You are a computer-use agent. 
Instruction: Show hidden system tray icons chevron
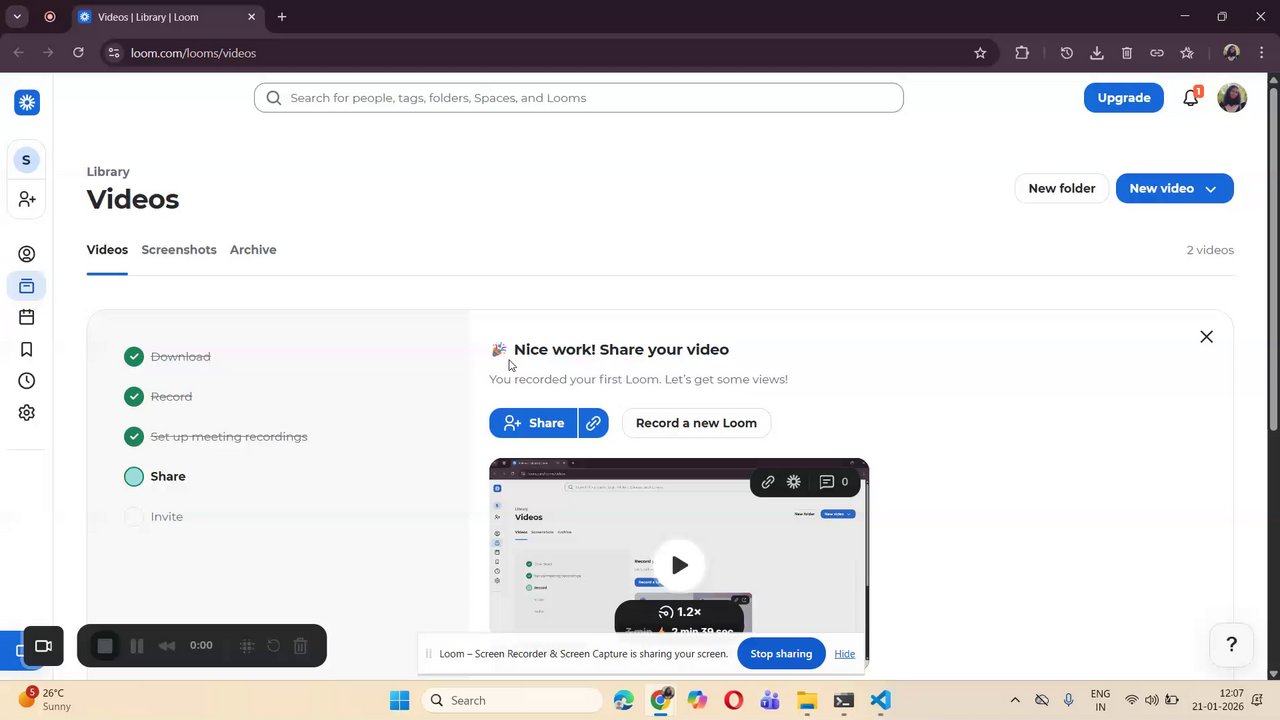click(1015, 701)
